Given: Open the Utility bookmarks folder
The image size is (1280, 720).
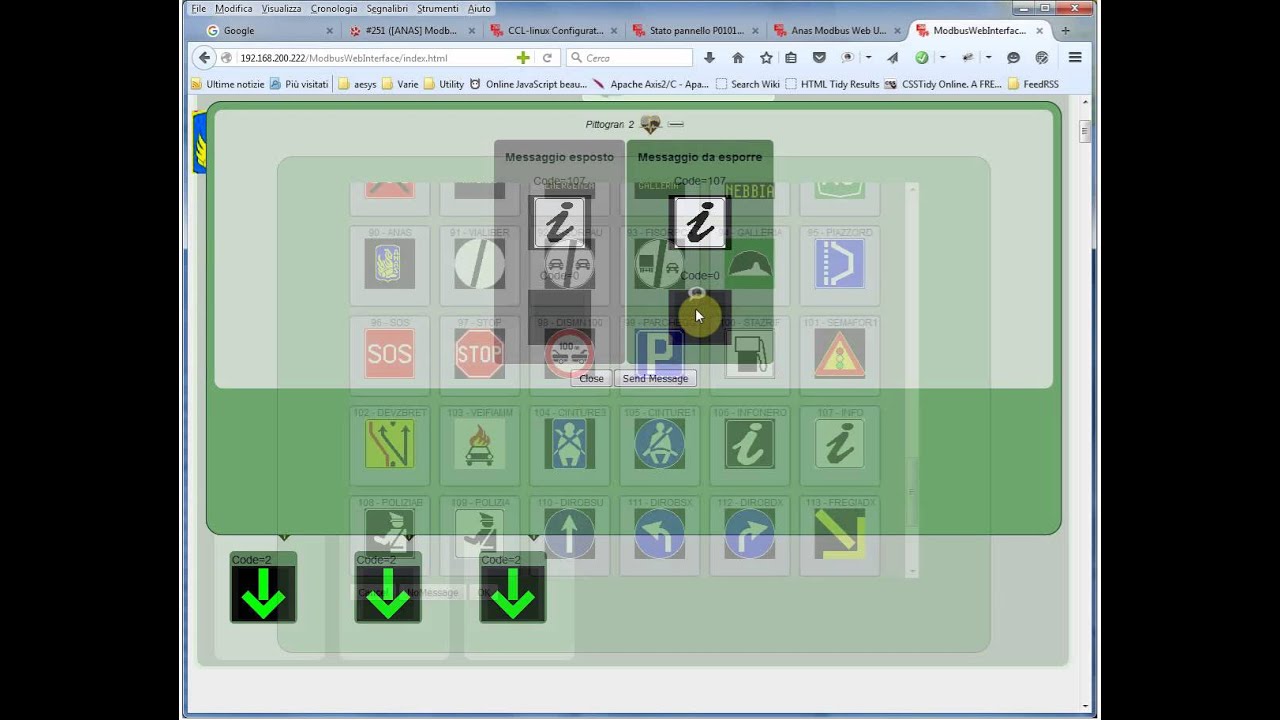Looking at the screenshot, I should (443, 84).
